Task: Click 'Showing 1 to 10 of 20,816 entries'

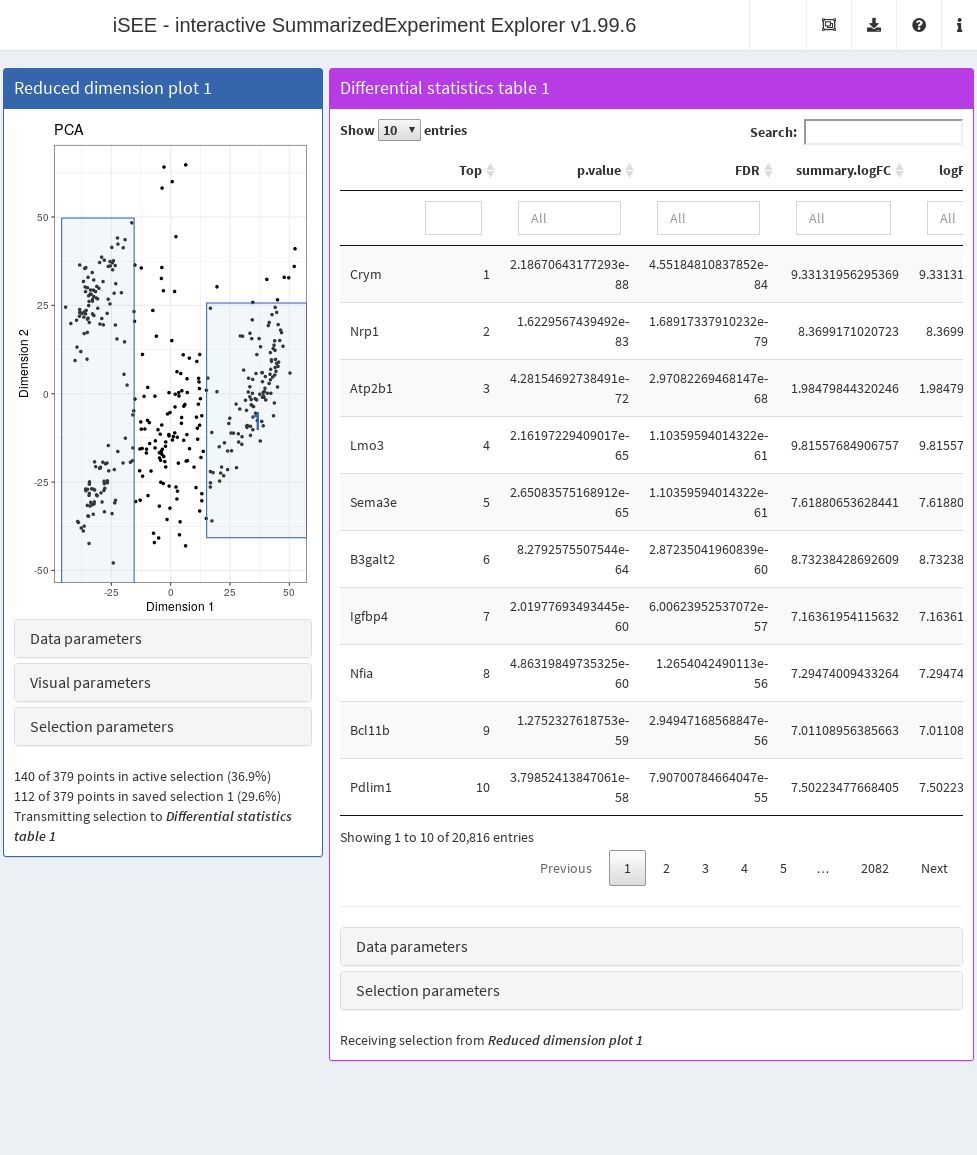Action: 437,838
